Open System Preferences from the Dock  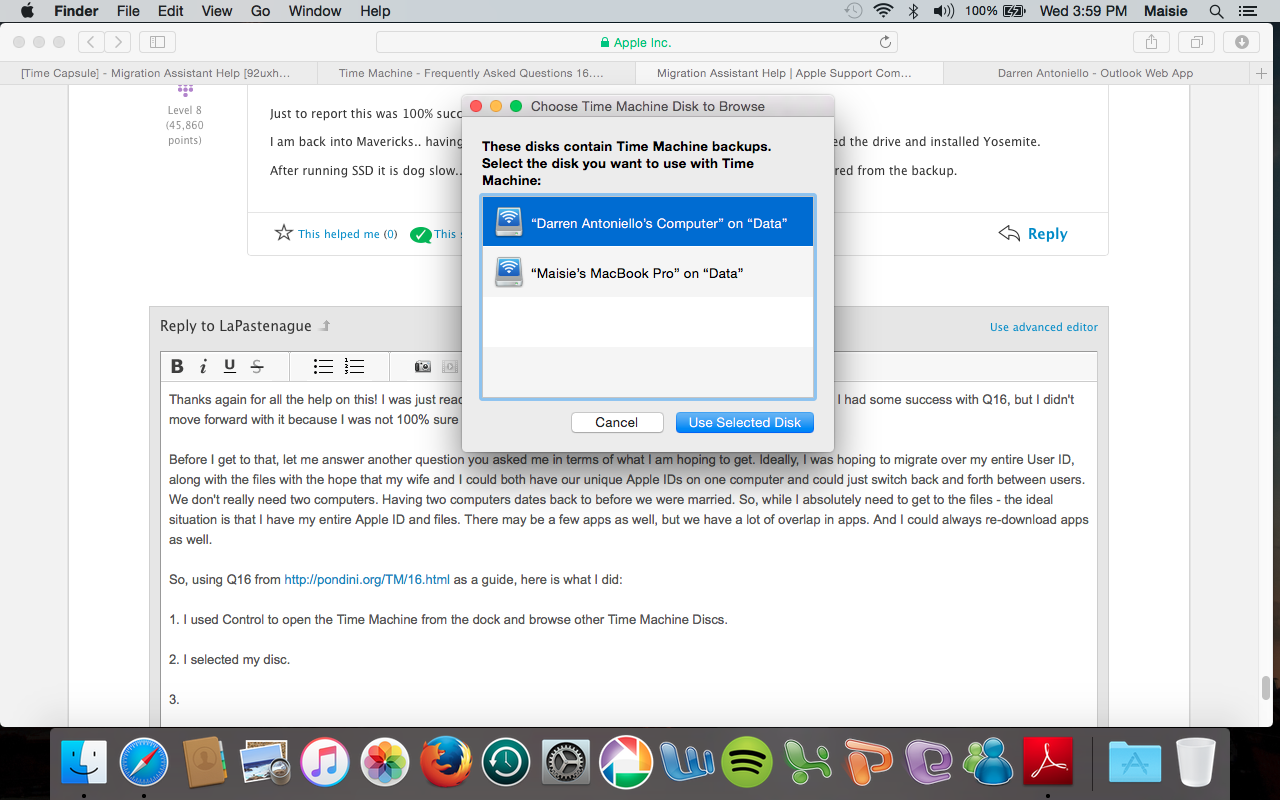[566, 763]
